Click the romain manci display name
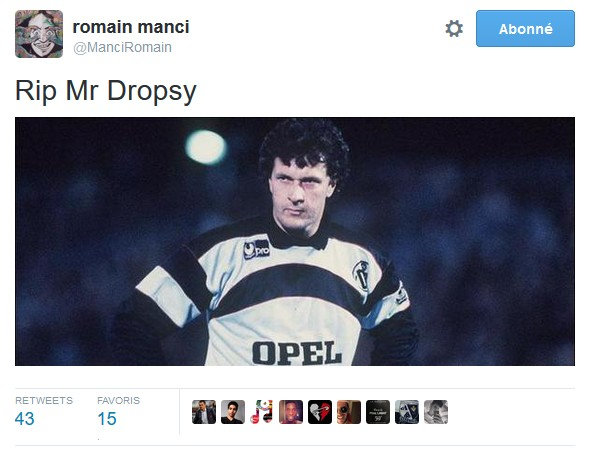The height and width of the screenshot is (450, 591). tap(131, 27)
